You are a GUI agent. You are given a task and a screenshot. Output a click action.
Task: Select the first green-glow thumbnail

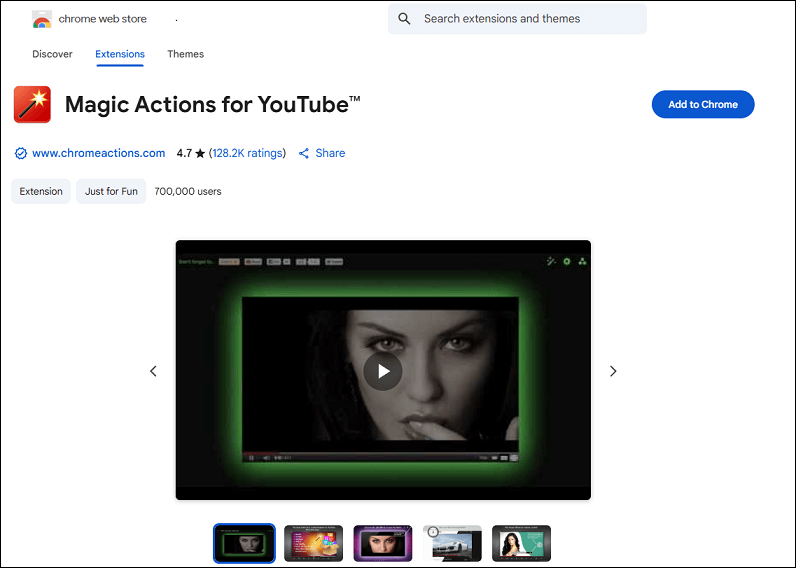[x=244, y=544]
